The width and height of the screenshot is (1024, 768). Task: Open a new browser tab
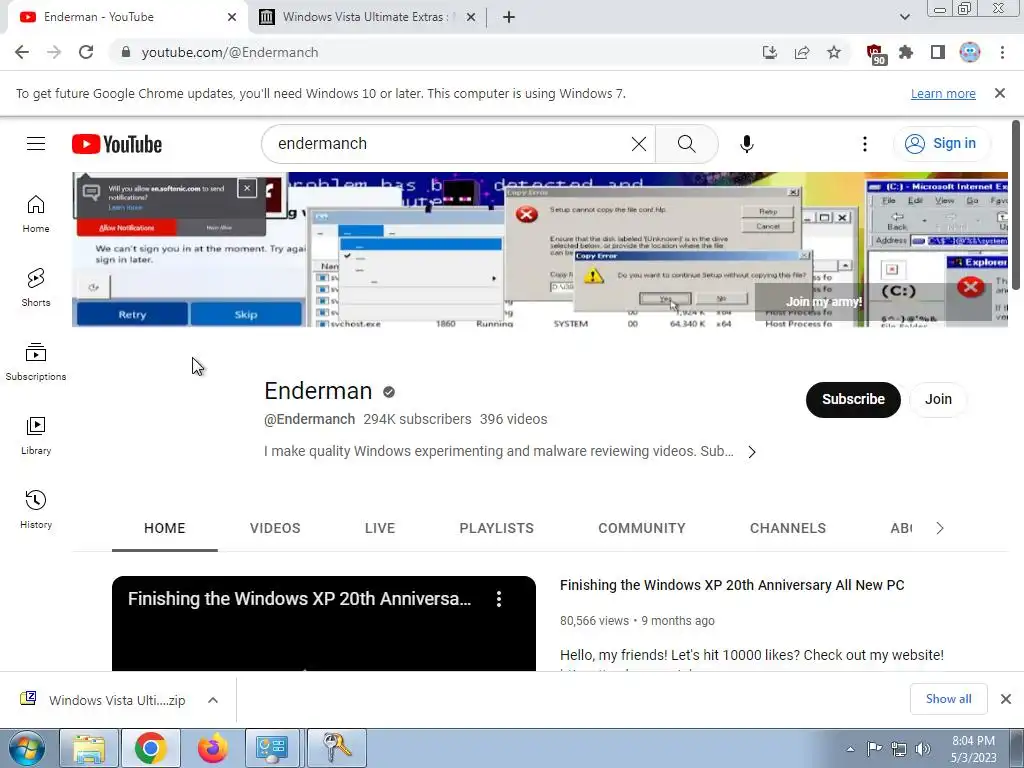(509, 17)
